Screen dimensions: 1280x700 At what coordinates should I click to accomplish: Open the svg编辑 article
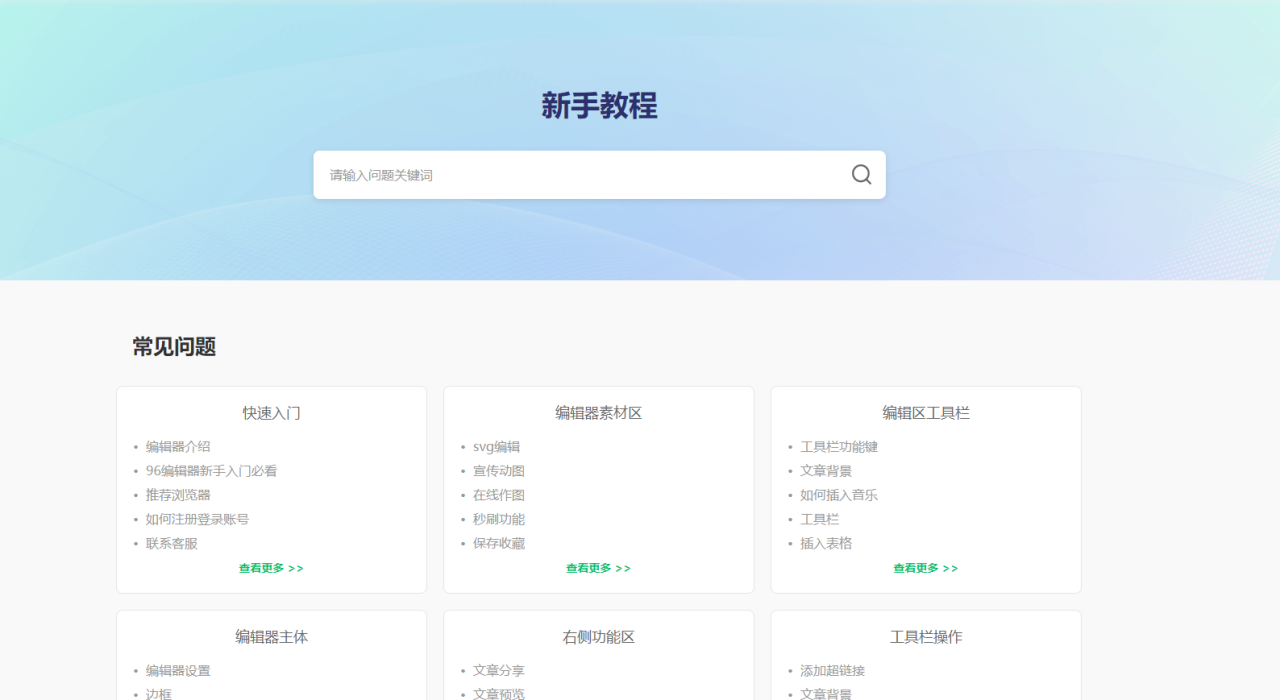click(496, 447)
